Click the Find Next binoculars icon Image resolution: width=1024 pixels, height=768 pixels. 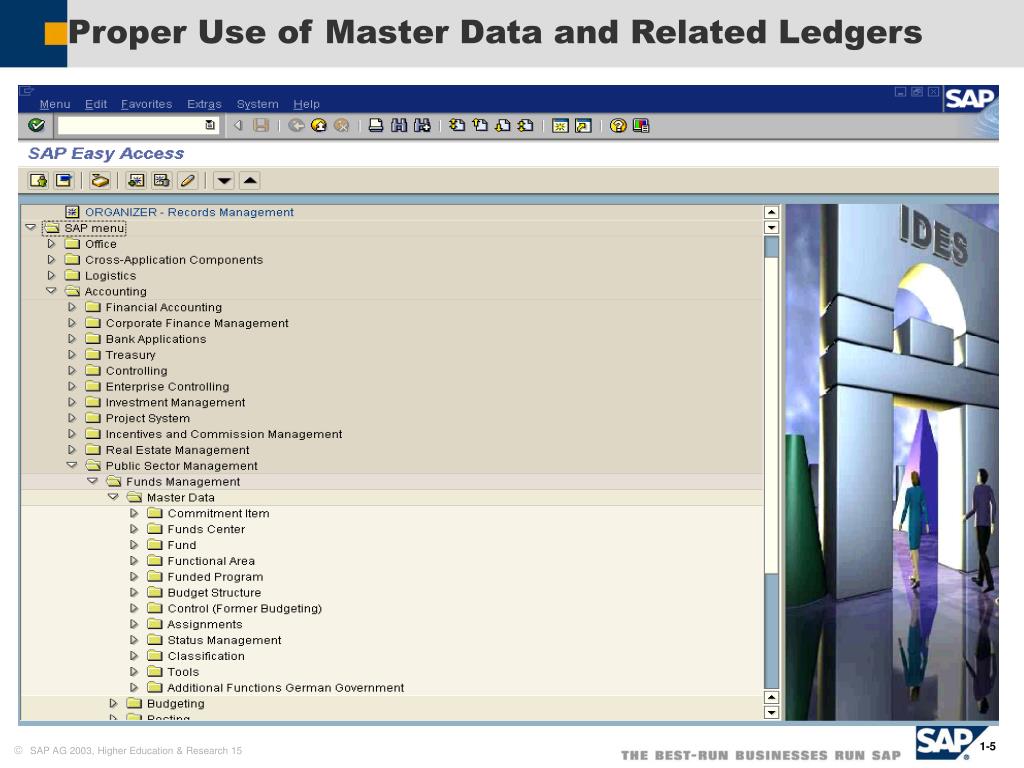pos(422,125)
